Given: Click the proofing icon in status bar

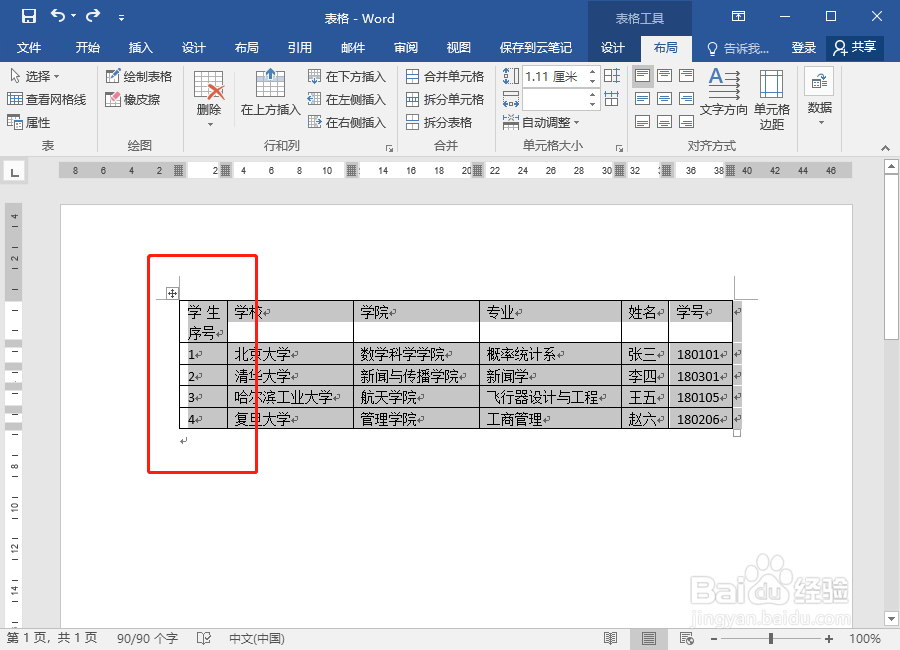Looking at the screenshot, I should tap(204, 639).
